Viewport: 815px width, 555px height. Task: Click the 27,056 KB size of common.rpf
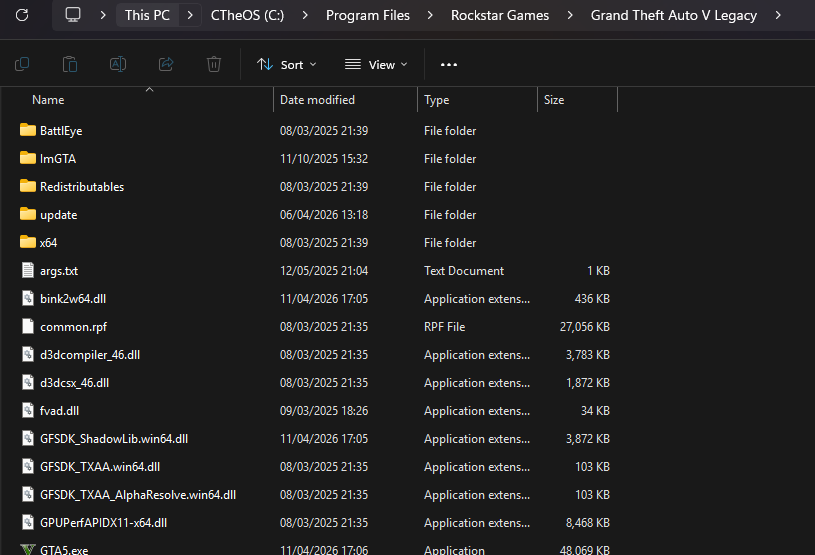pyautogui.click(x=585, y=327)
